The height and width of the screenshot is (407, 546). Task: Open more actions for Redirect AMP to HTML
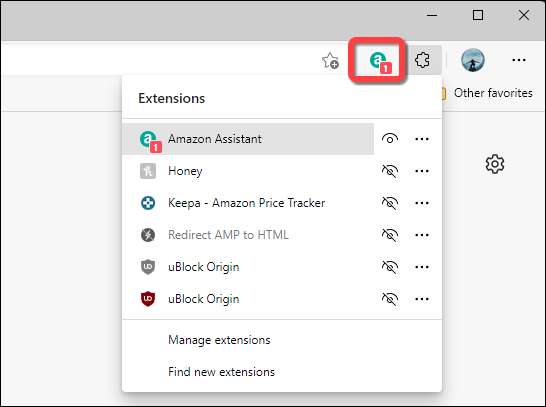tap(422, 235)
